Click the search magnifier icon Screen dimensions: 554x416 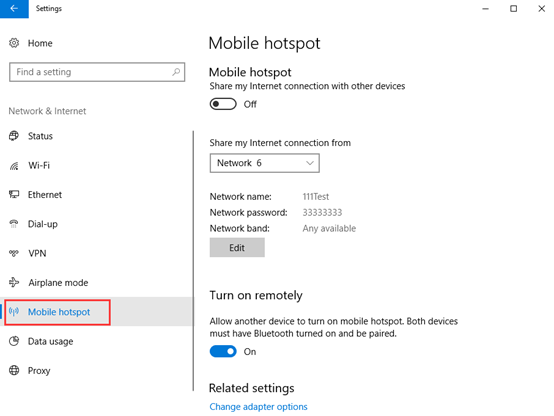pyautogui.click(x=176, y=72)
